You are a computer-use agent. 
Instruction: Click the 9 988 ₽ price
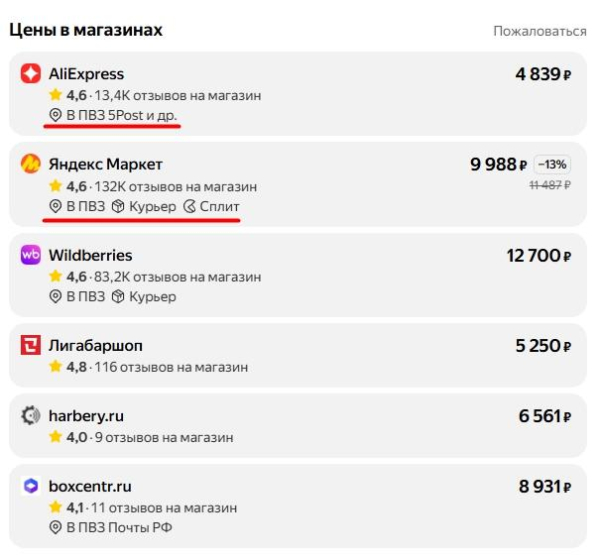click(498, 165)
